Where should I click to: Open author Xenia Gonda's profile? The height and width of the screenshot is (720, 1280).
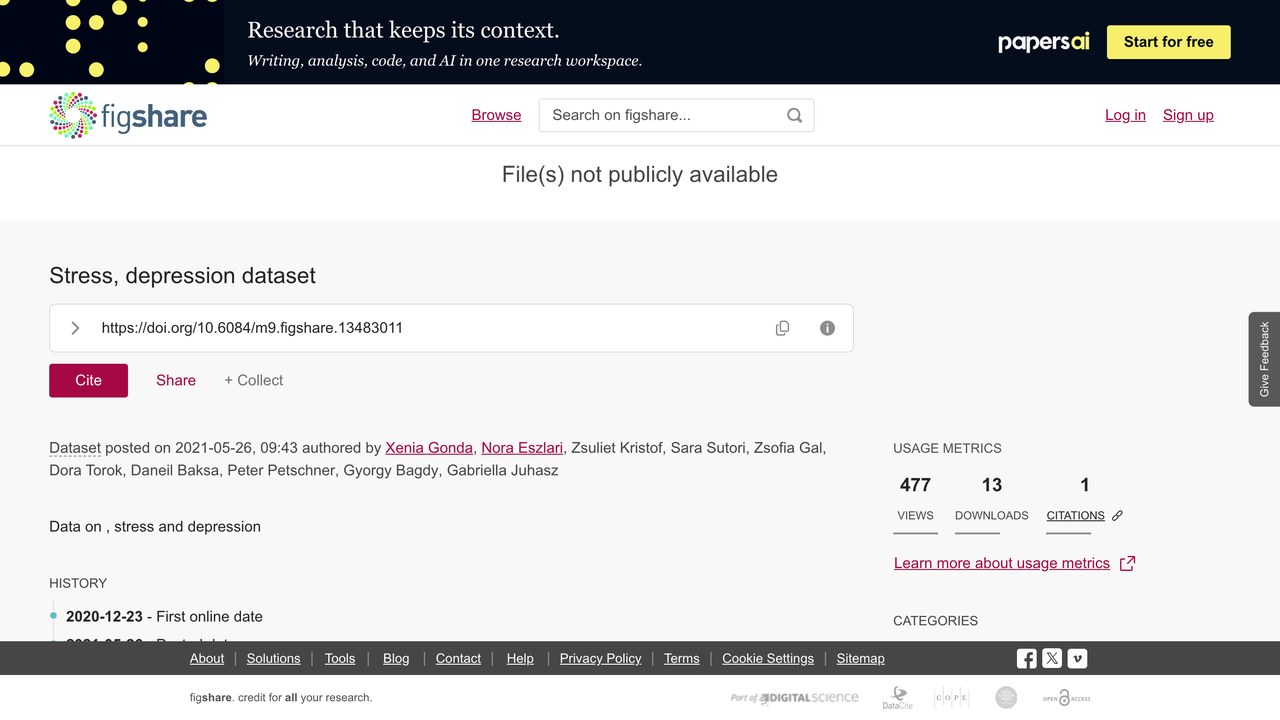coord(429,447)
